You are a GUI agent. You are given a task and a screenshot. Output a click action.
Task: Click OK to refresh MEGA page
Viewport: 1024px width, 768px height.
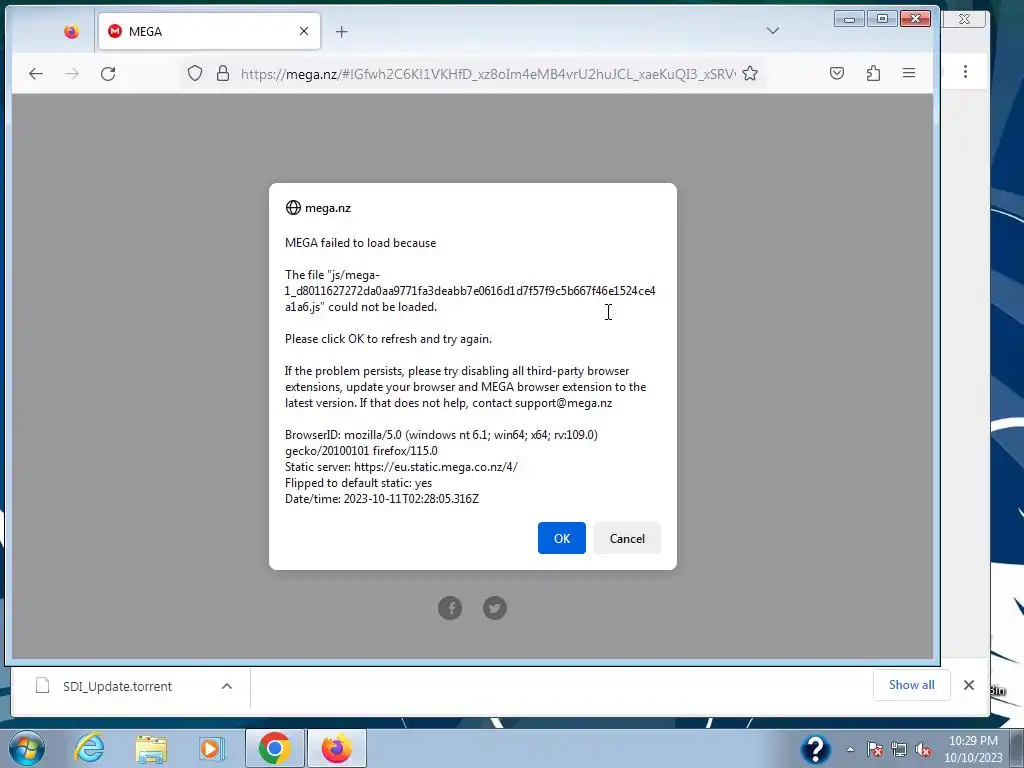(561, 538)
